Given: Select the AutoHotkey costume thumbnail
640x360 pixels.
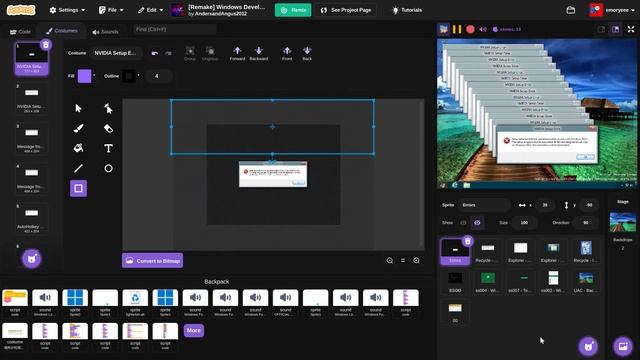Looking at the screenshot, I should (x=31, y=218).
